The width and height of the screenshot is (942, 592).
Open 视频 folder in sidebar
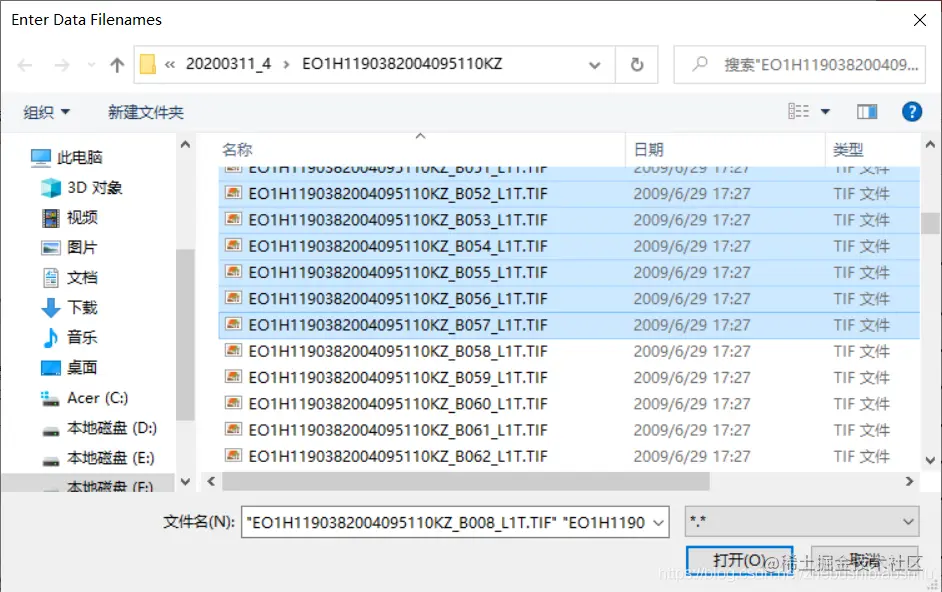[70, 218]
